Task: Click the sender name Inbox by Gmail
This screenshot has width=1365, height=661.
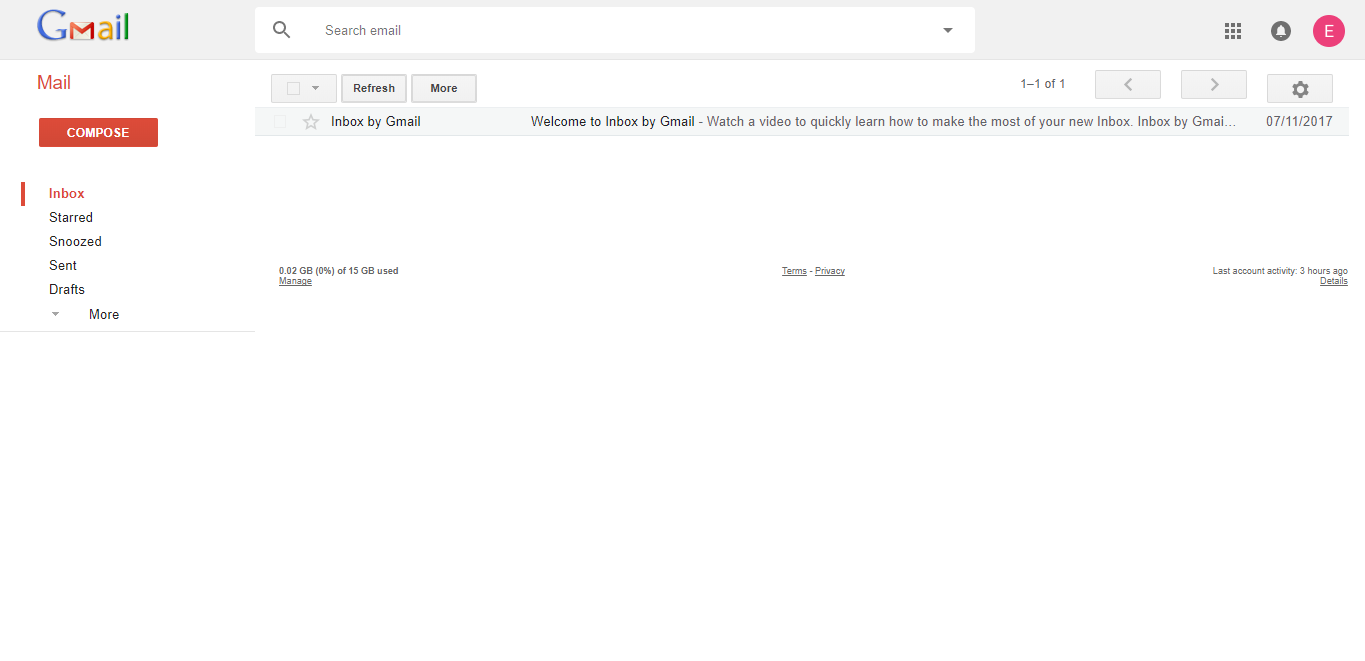Action: point(376,122)
